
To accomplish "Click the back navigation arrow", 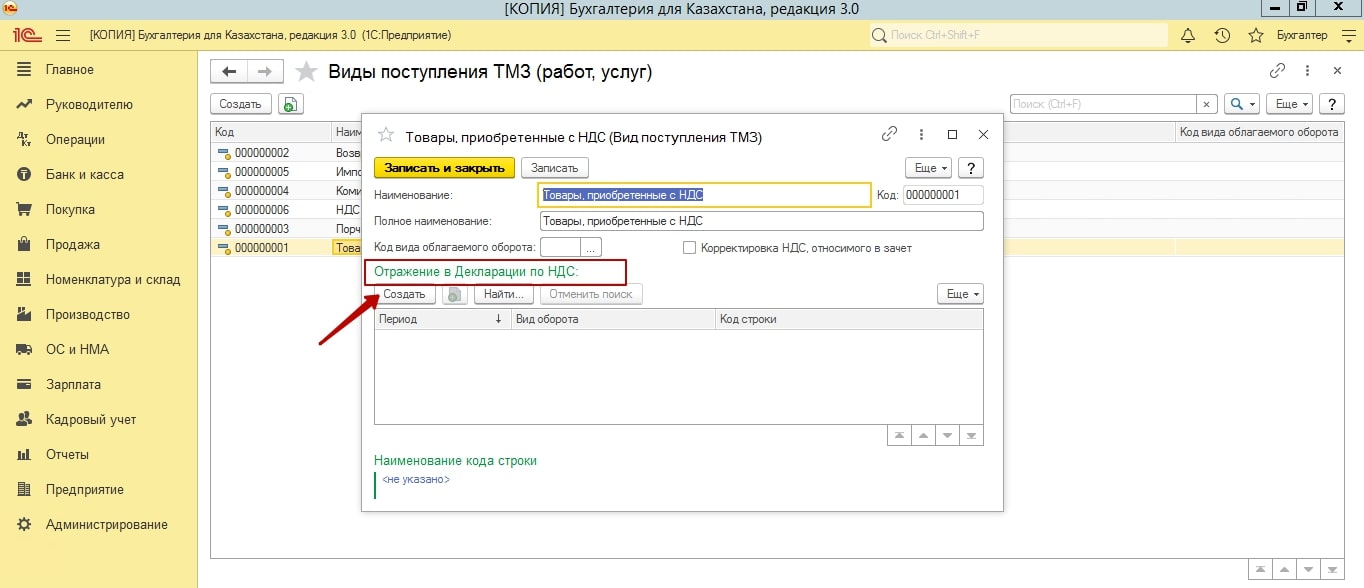I will coord(229,71).
